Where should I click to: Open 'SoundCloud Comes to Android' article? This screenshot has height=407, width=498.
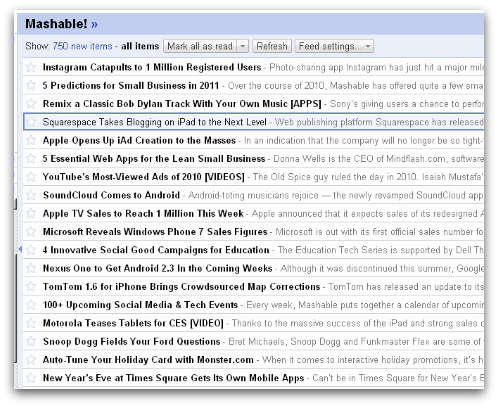pos(111,195)
